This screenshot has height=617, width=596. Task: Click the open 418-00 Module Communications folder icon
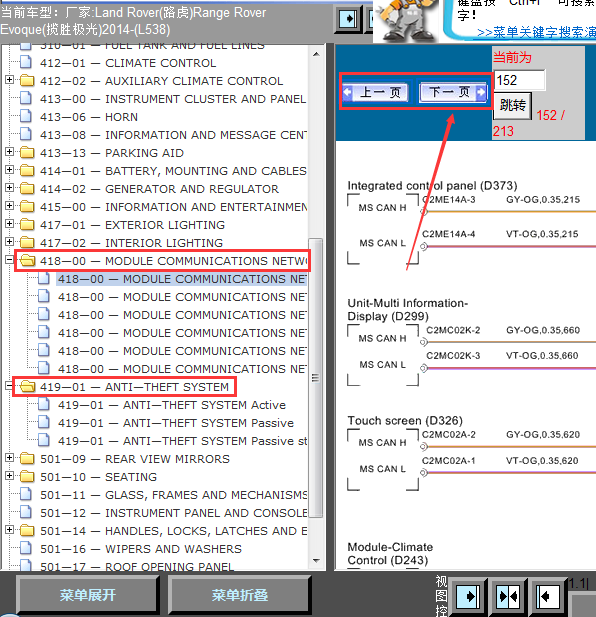click(x=28, y=260)
